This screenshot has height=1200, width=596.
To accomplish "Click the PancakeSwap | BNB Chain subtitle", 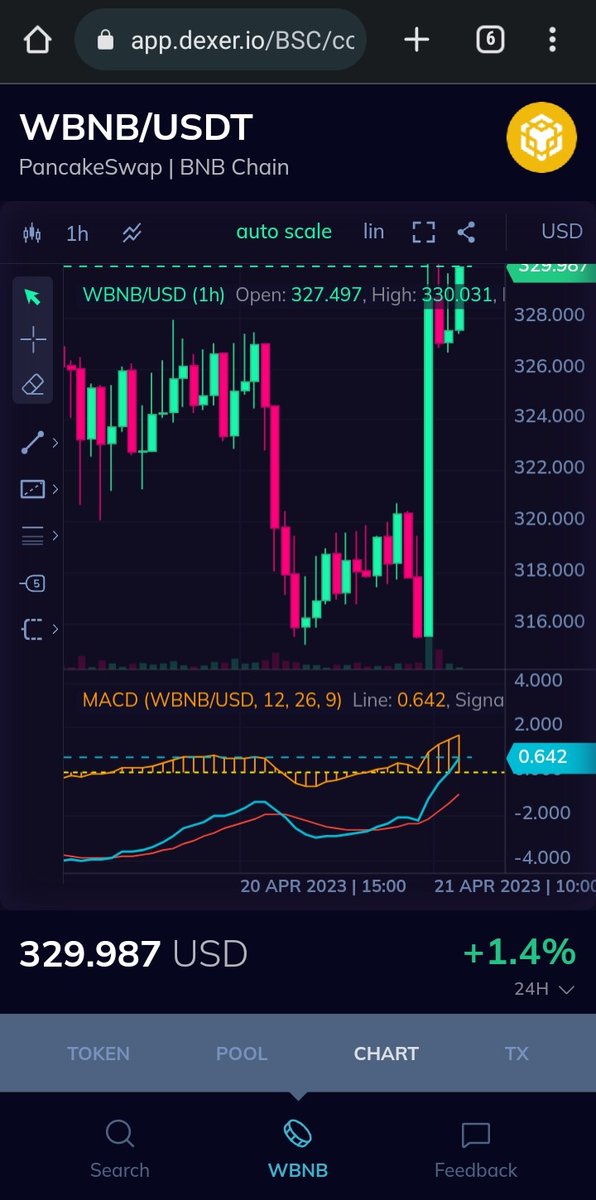I will 154,167.
